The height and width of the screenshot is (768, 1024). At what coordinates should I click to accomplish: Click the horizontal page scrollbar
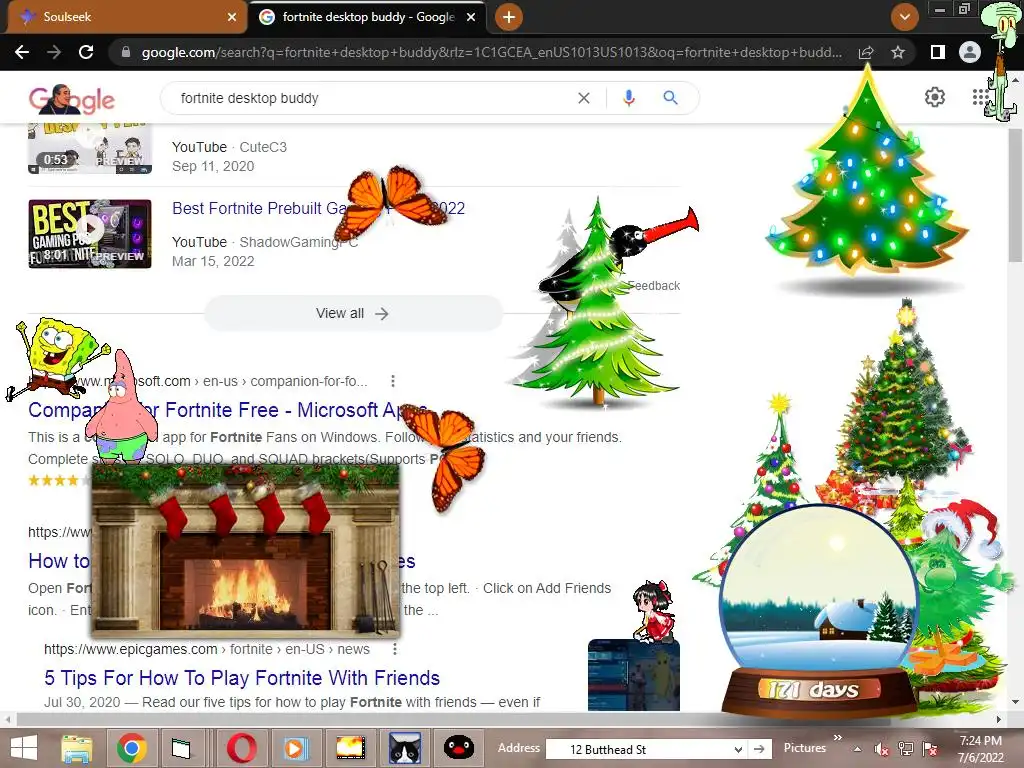[453, 719]
